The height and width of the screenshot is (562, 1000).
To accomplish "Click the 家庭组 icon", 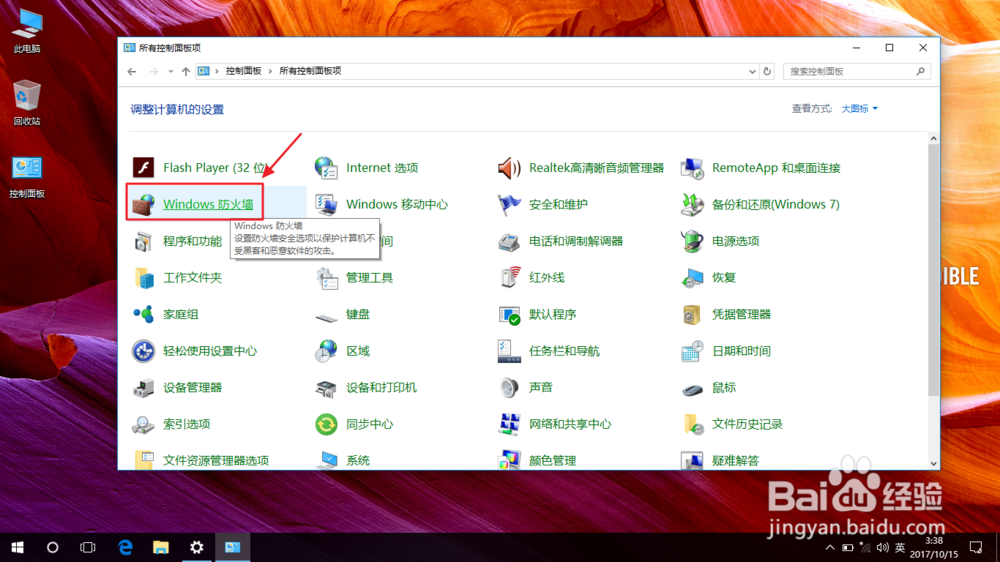I will pyautogui.click(x=143, y=314).
